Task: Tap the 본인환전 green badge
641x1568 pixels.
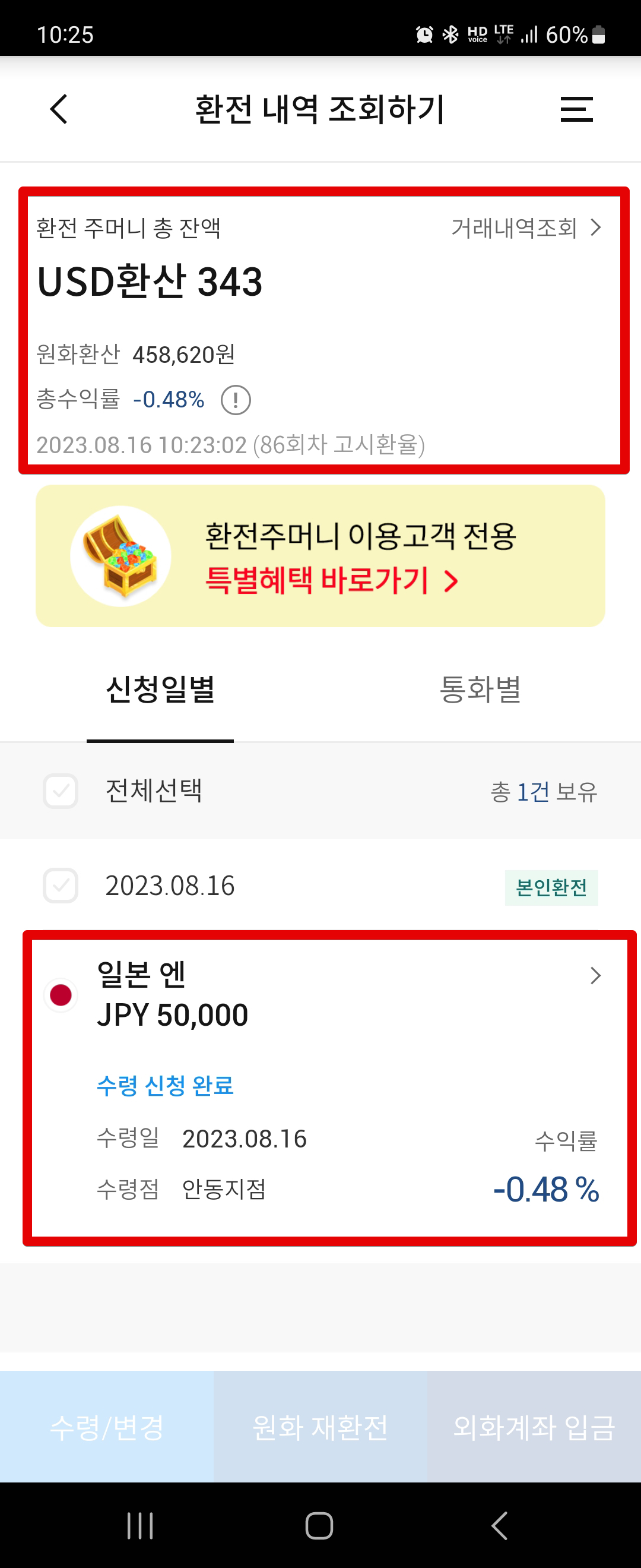Action: click(x=551, y=887)
